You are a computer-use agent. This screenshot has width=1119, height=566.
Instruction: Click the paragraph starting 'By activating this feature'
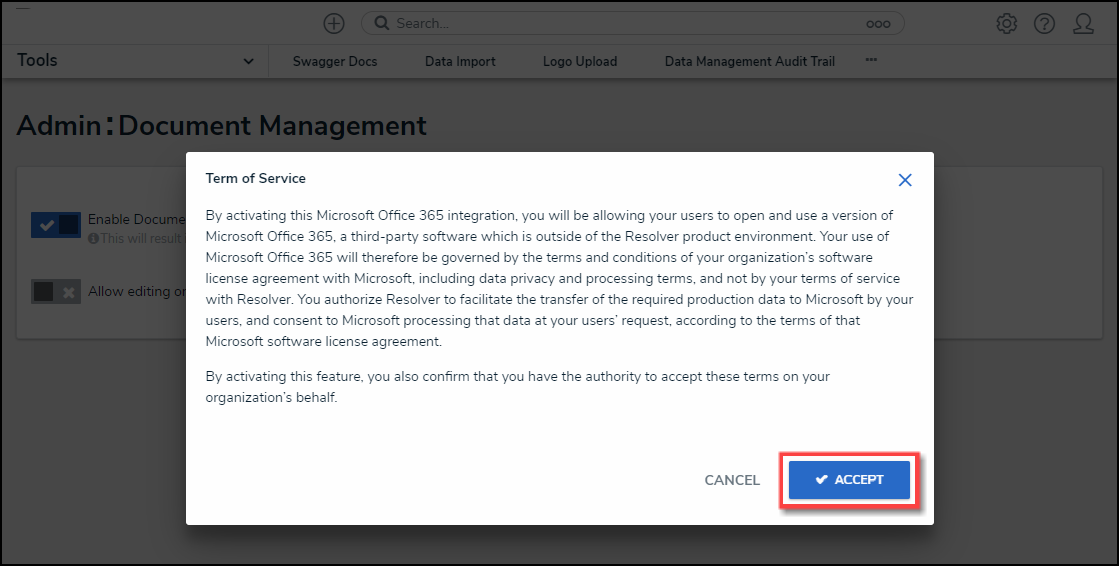pyautogui.click(x=517, y=387)
